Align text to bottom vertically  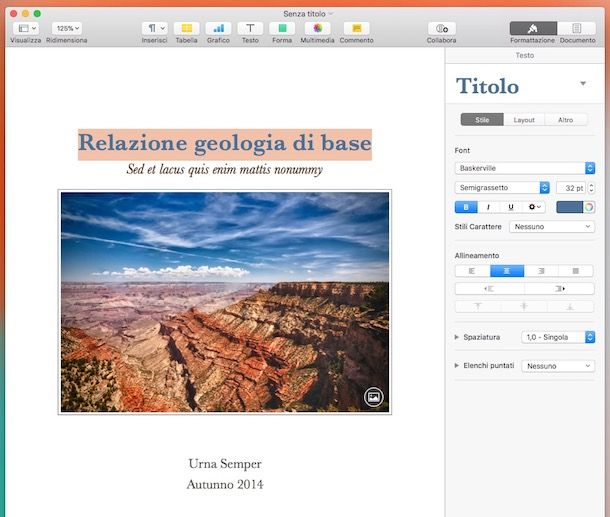(x=570, y=307)
